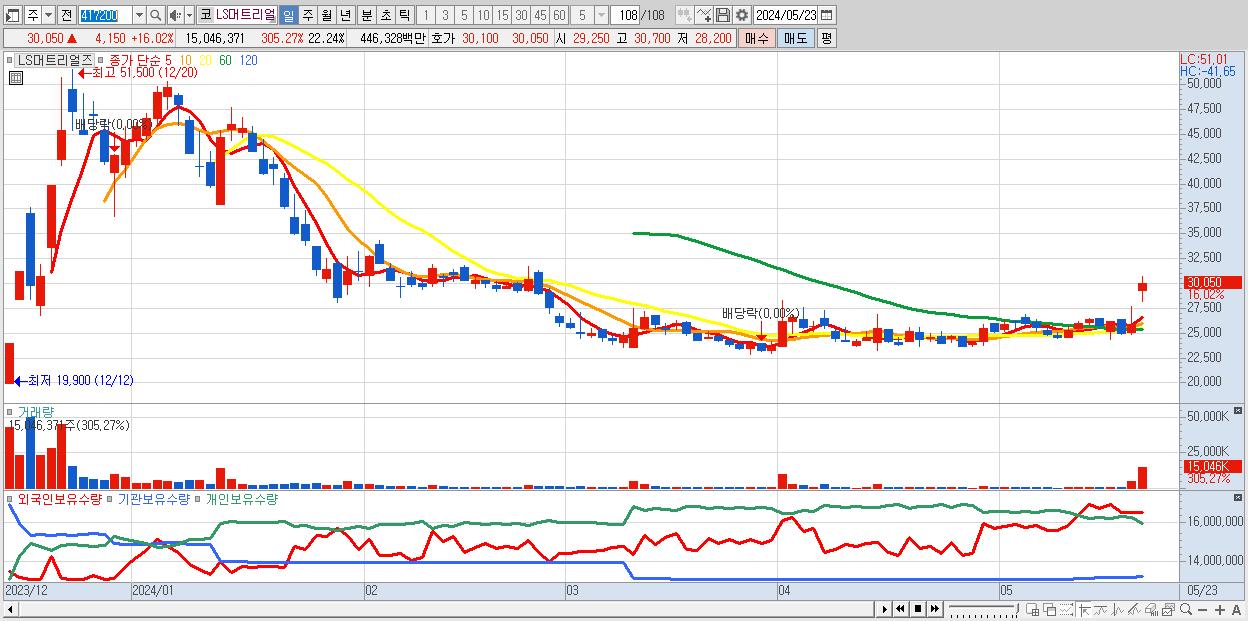This screenshot has width=1248, height=621.
Task: Click 코 market label button
Action: point(205,15)
